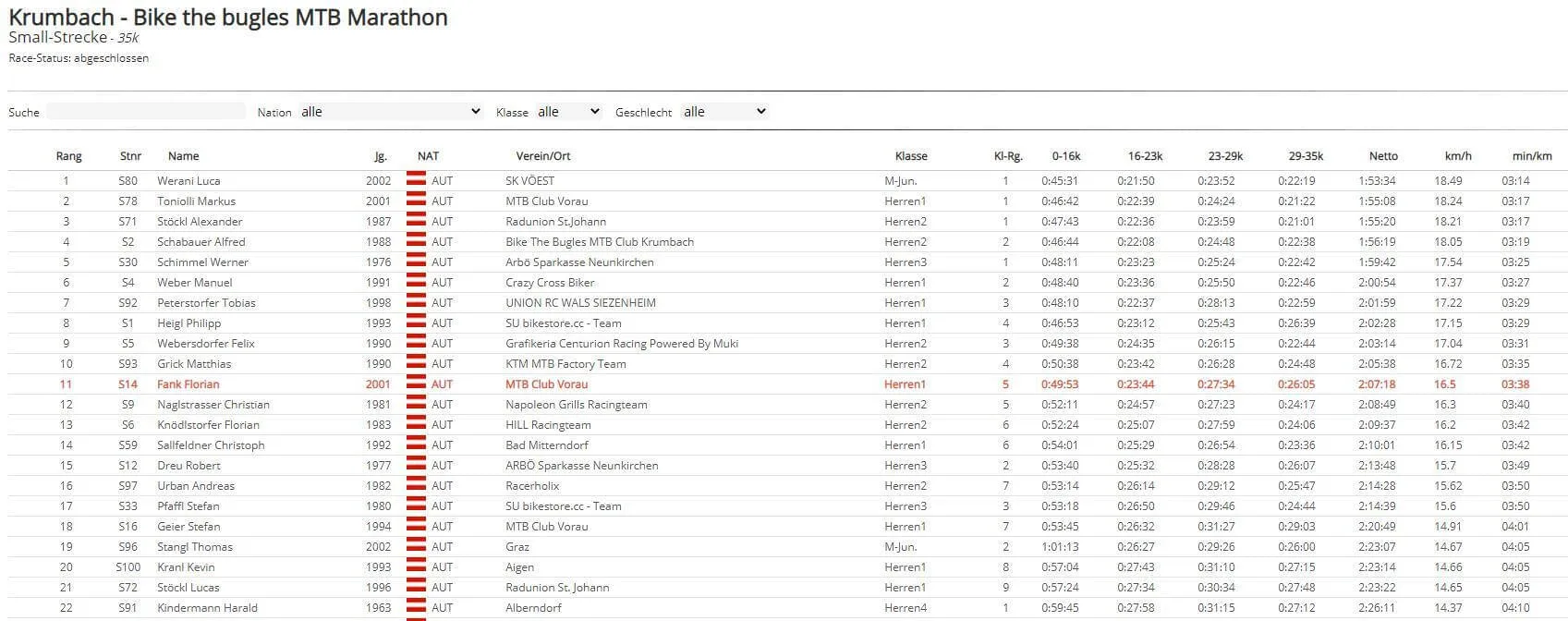Screen dimensions: 1568x621
Task: Click club Racerholix
Action: [x=532, y=486]
